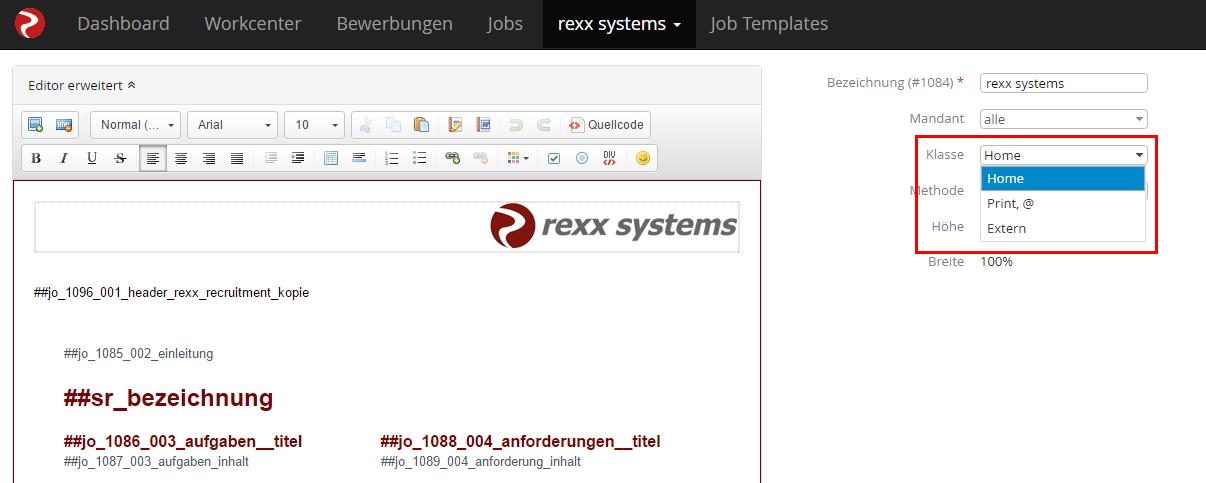The image size is (1206, 483).
Task: Insert a horizontal line
Action: pos(359,158)
